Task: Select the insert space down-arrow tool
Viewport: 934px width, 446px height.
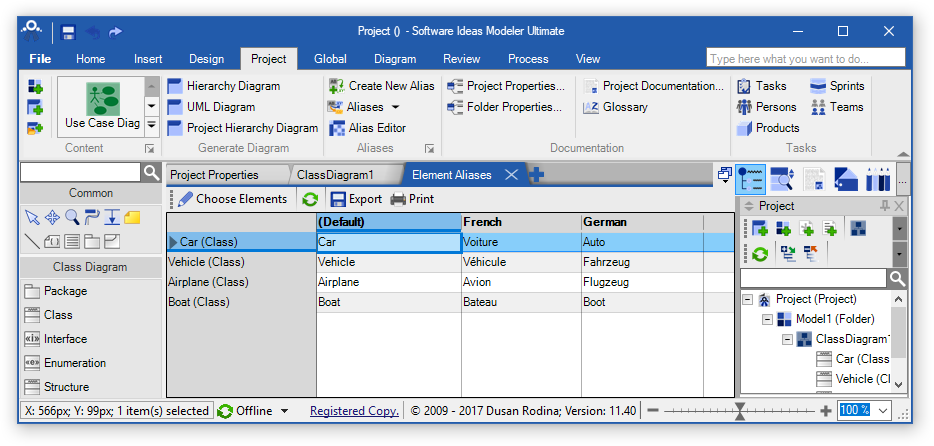Action: click(112, 218)
